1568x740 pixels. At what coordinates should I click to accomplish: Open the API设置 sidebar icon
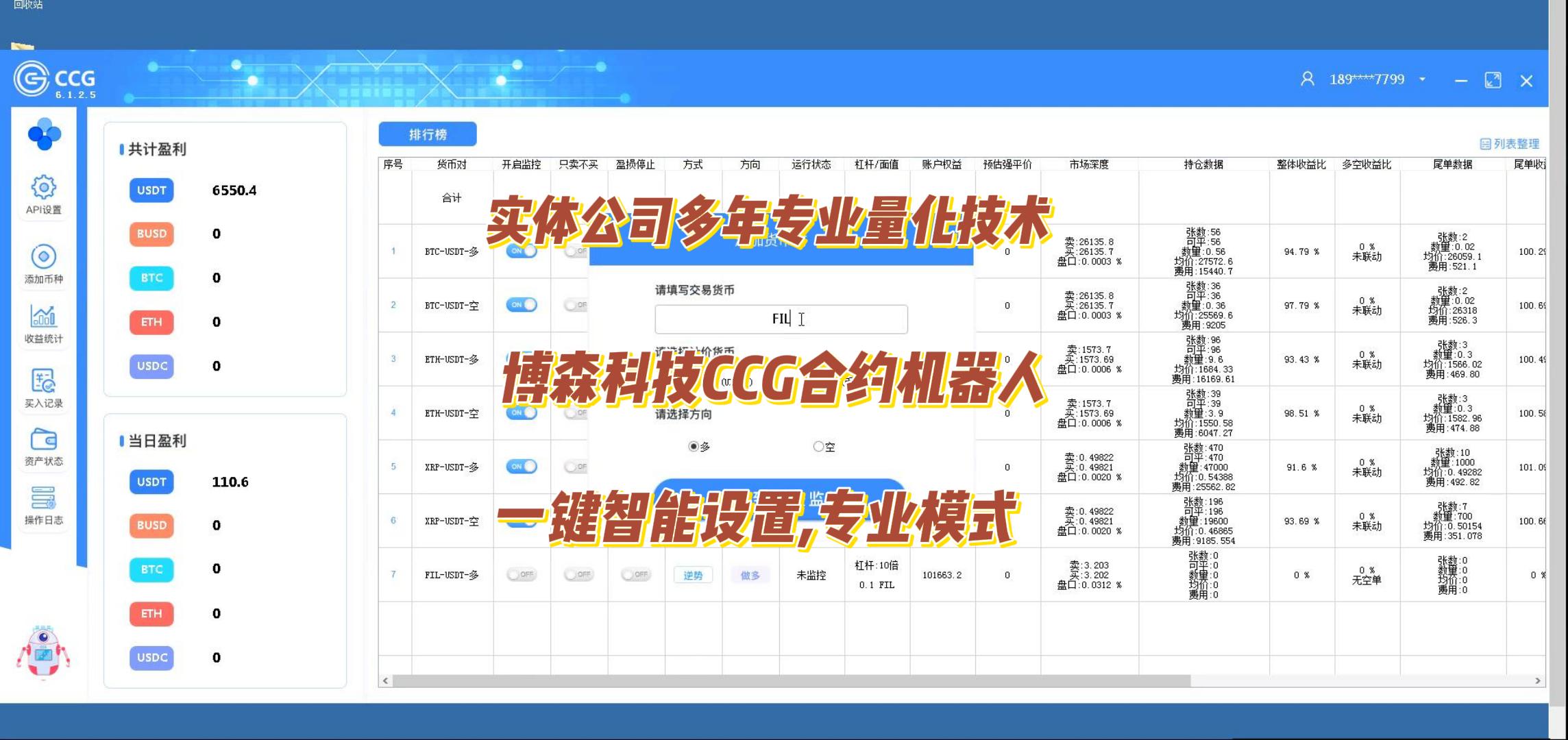(43, 194)
